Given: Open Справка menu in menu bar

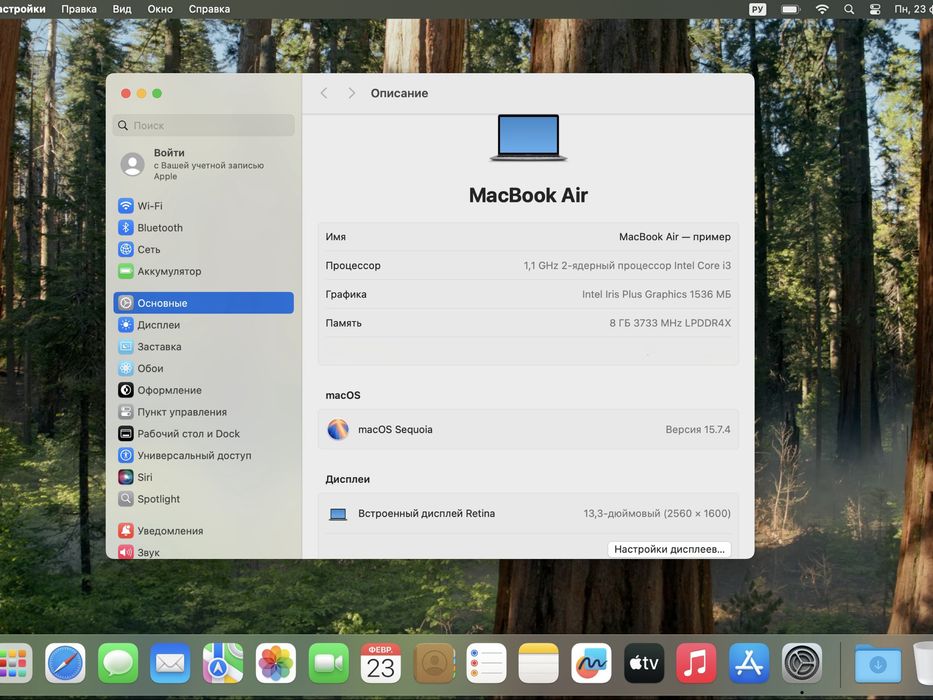Looking at the screenshot, I should (x=209, y=9).
